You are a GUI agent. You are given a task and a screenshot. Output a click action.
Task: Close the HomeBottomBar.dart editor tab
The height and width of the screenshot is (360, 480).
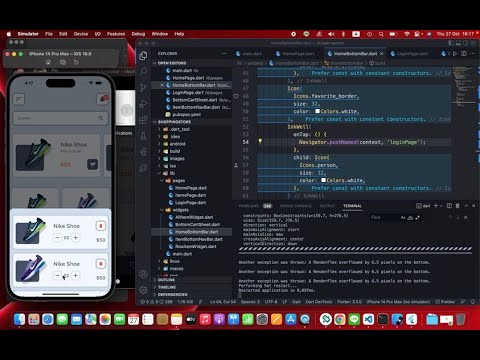click(x=382, y=53)
